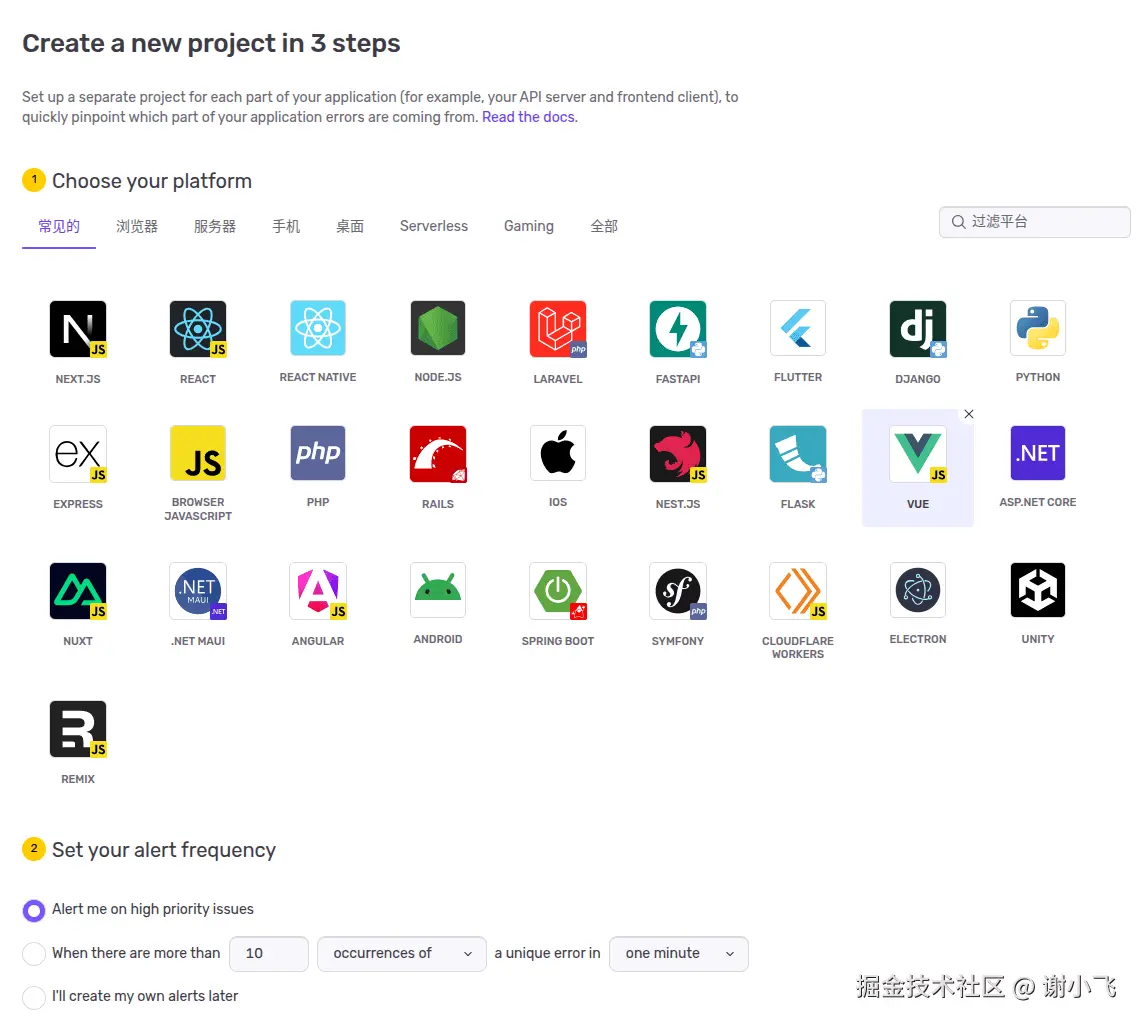Pick the Nest.js platform icon
1144x1028 pixels.
[x=678, y=454]
